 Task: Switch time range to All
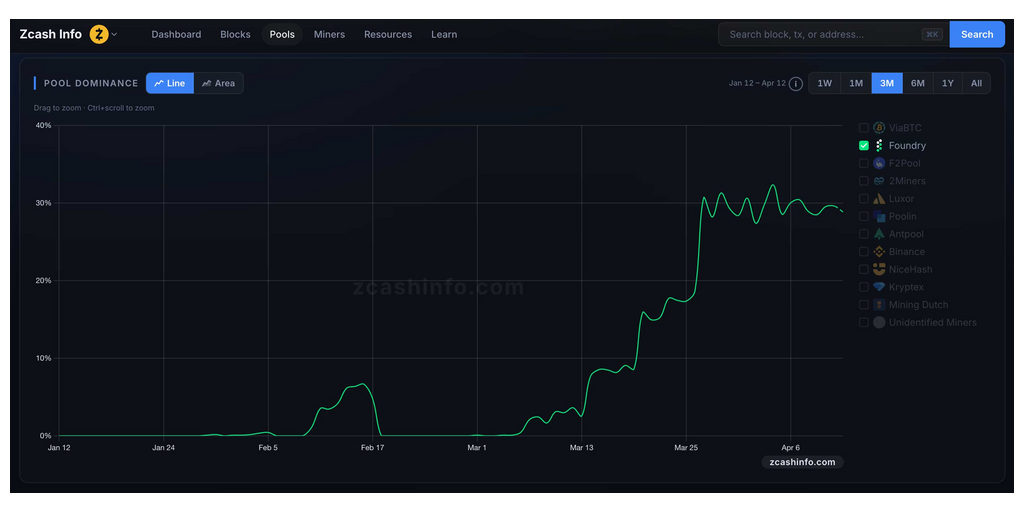[976, 83]
